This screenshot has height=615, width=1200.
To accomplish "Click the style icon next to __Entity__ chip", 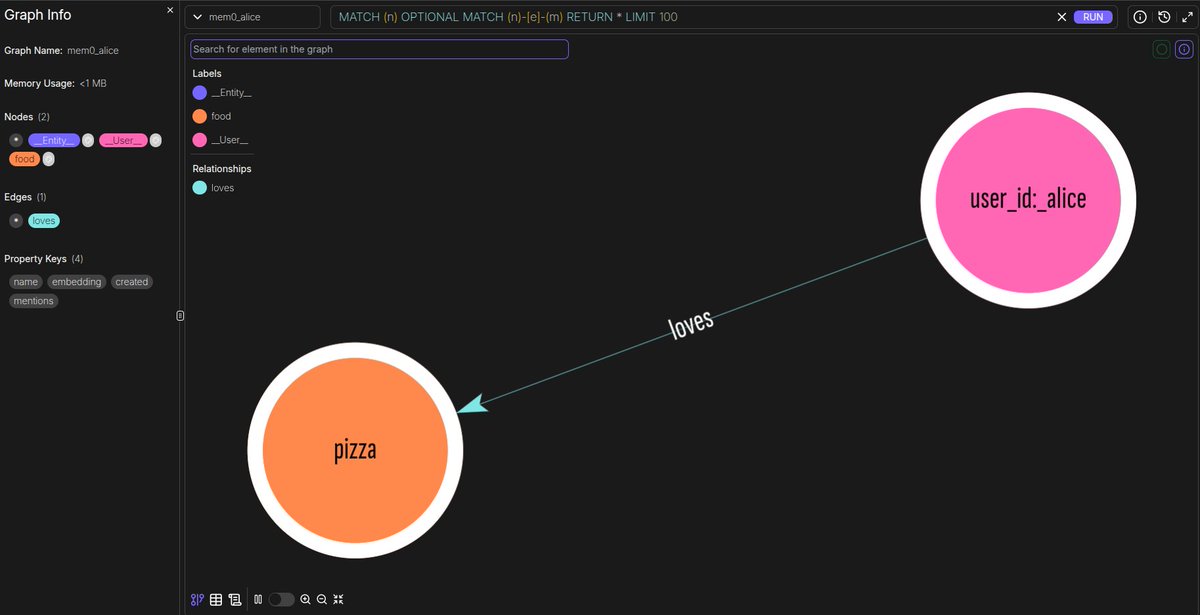I will click(x=88, y=140).
